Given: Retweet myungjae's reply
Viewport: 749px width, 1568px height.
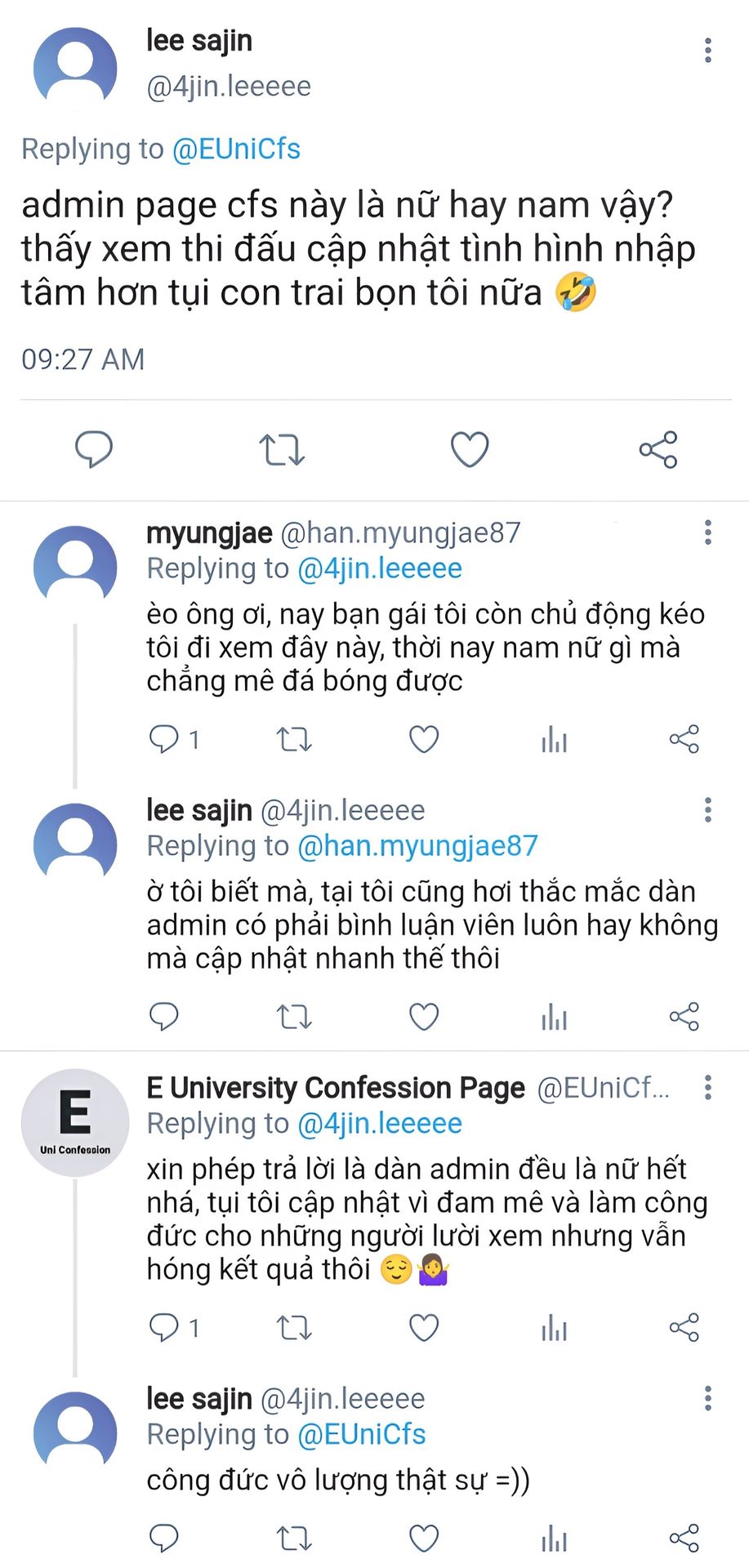Looking at the screenshot, I should click(294, 740).
